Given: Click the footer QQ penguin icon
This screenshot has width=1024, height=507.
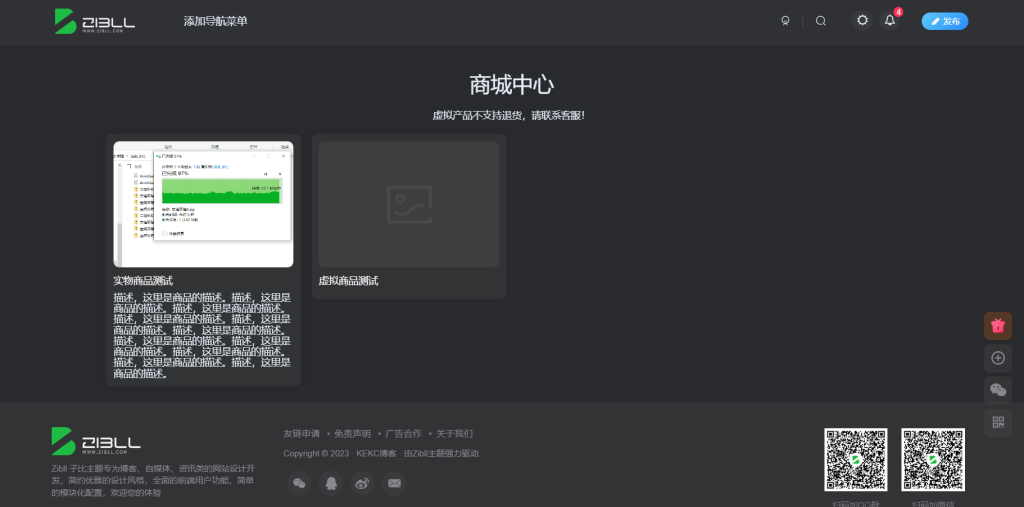Looking at the screenshot, I should pyautogui.click(x=331, y=483).
